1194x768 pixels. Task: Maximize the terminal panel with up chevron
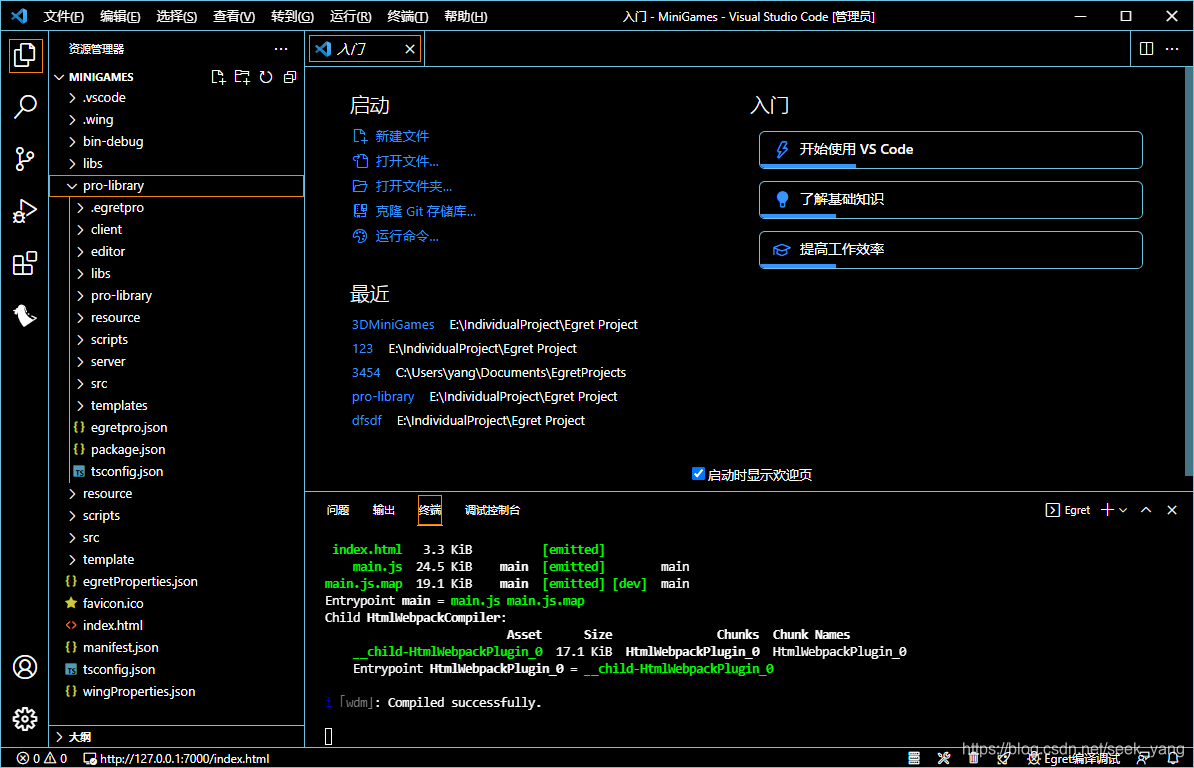click(x=1146, y=510)
